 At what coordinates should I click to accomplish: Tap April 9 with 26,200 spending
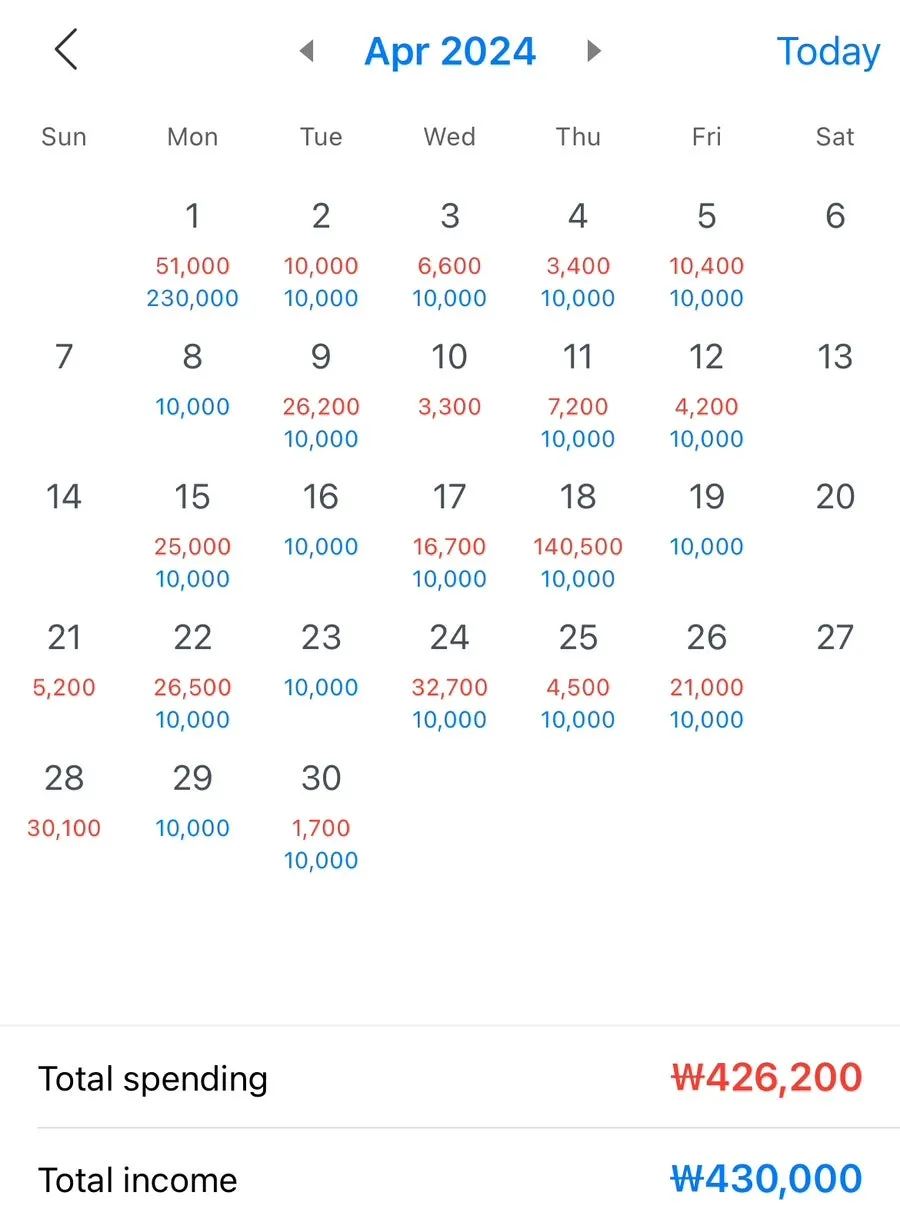[x=321, y=392]
